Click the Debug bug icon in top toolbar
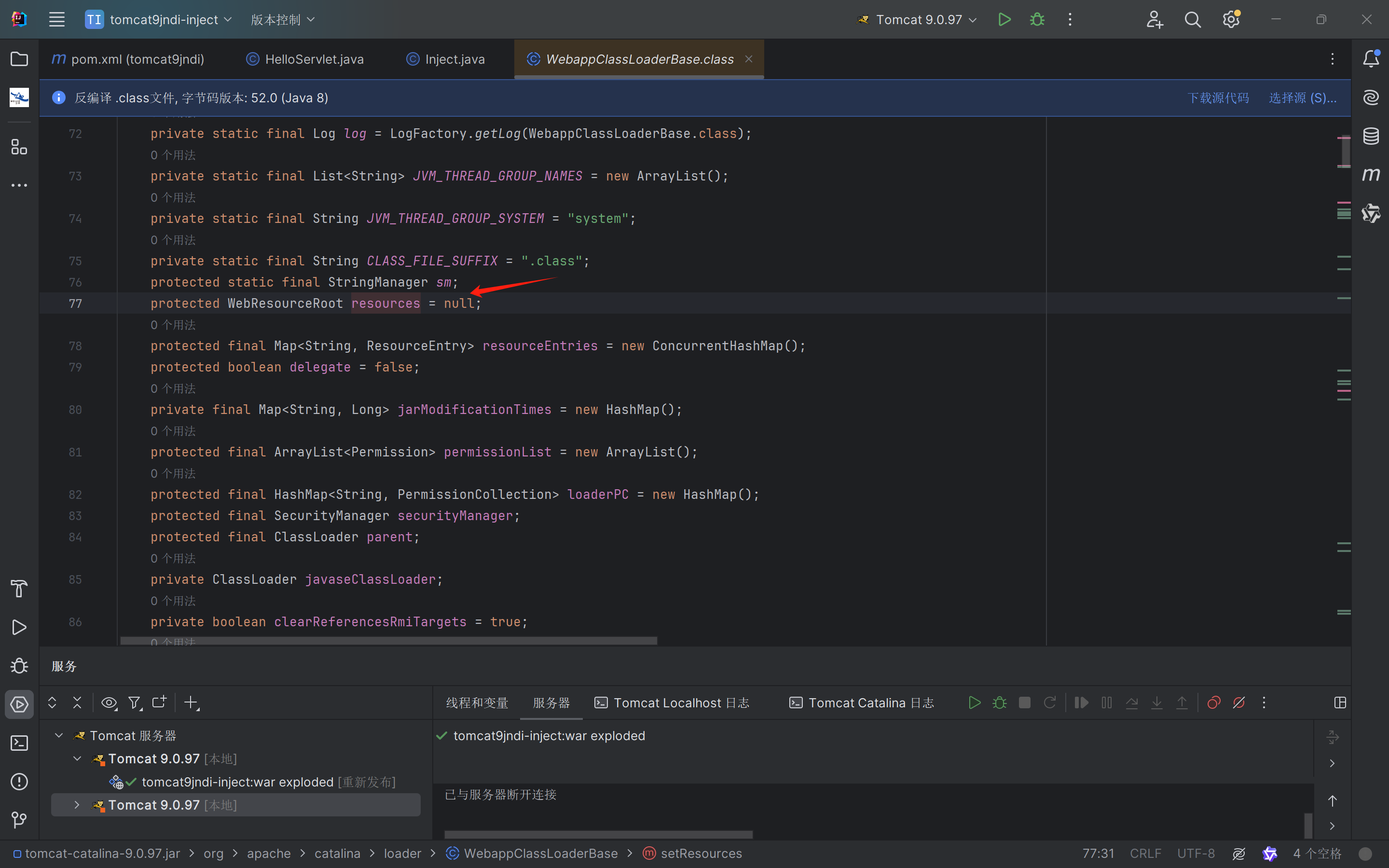Image resolution: width=1389 pixels, height=868 pixels. coord(1037,19)
